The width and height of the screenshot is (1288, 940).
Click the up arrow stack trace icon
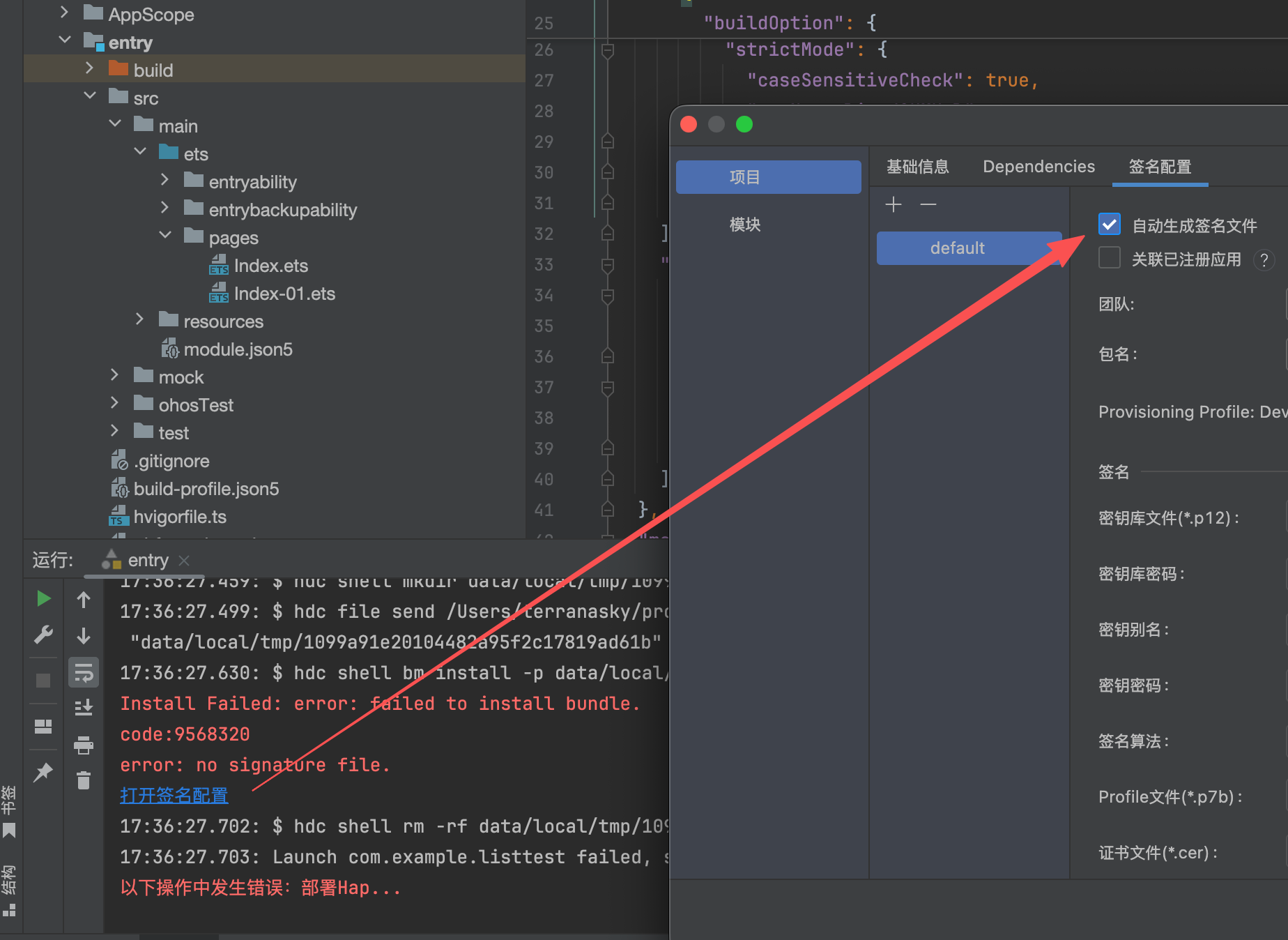click(84, 600)
